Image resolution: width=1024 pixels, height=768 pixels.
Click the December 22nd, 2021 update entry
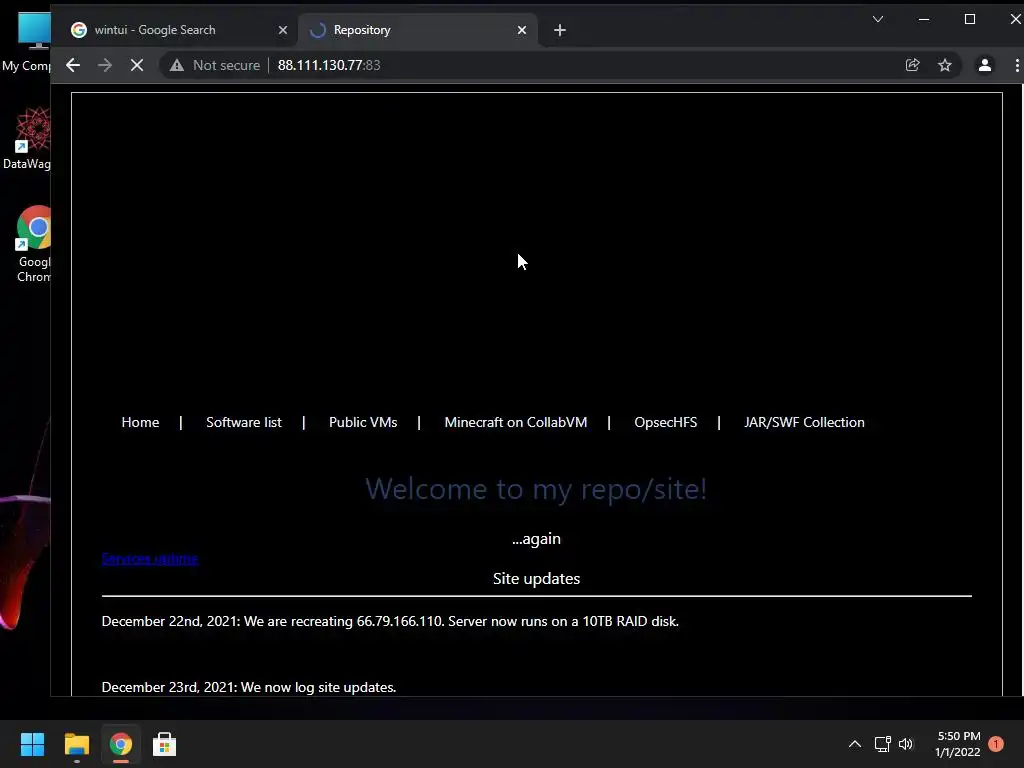390,621
